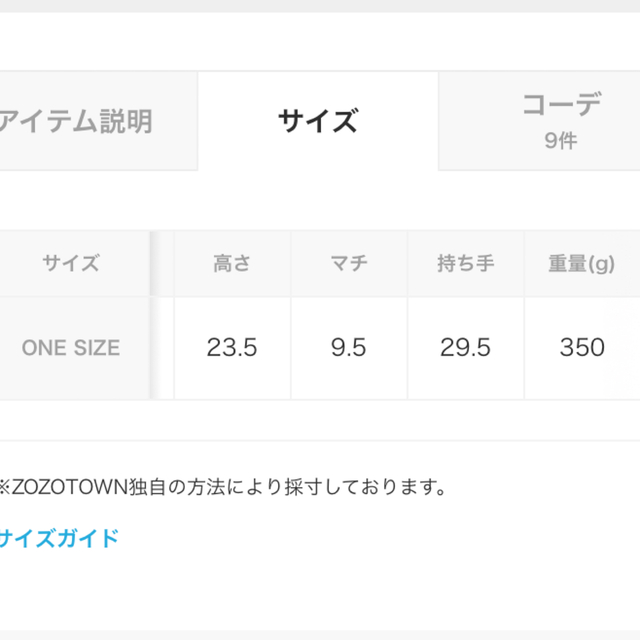Click the 重量(g) column header

point(582,263)
